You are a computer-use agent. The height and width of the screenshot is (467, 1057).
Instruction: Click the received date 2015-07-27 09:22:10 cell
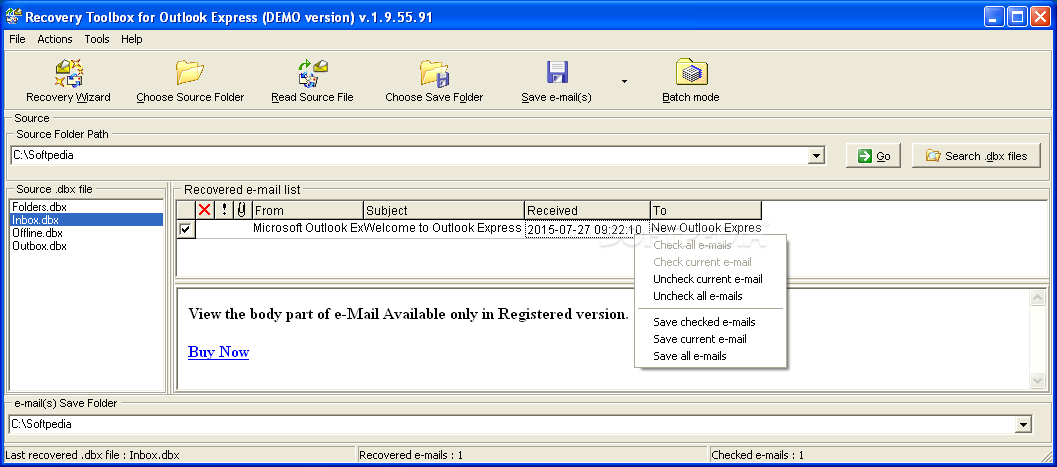point(586,230)
